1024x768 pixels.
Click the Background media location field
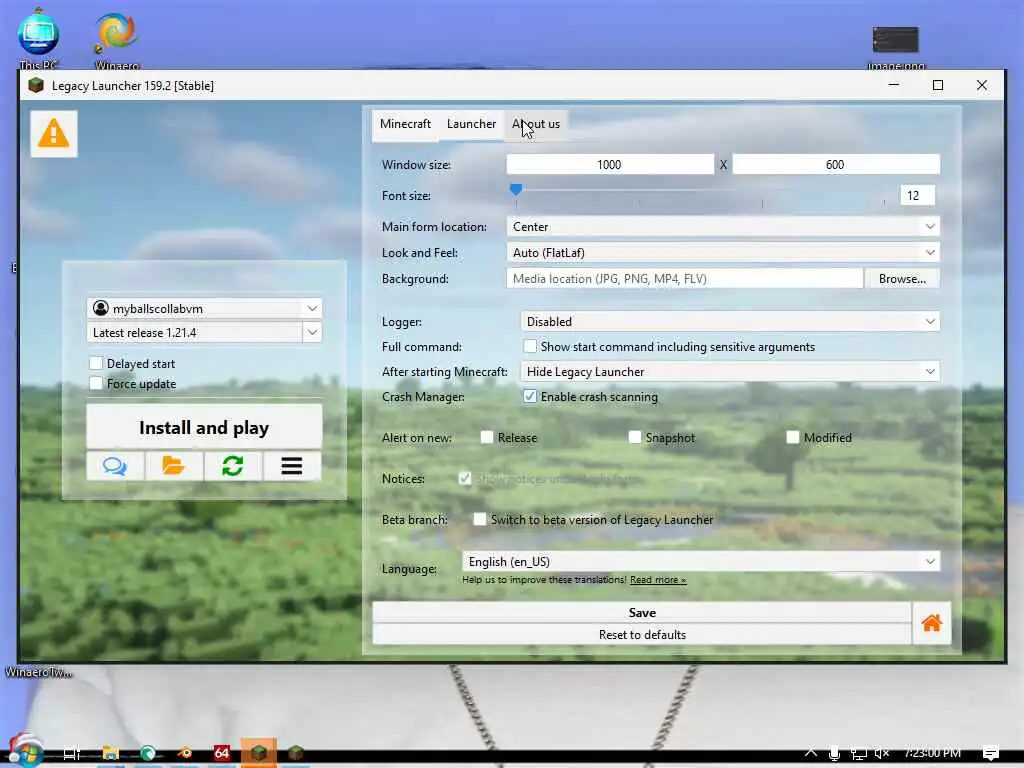pos(684,279)
